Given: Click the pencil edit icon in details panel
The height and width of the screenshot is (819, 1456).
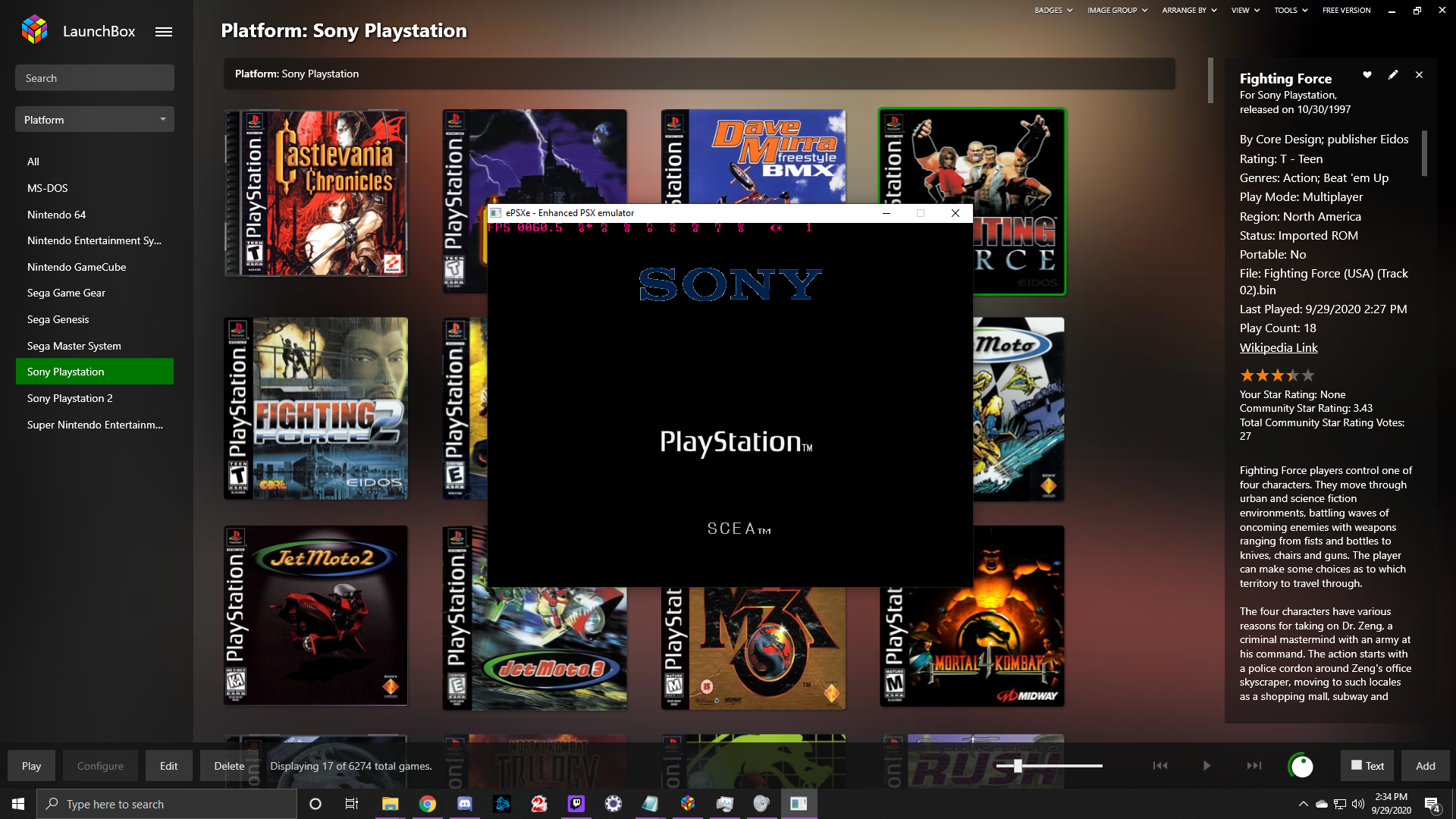Looking at the screenshot, I should click(x=1393, y=75).
